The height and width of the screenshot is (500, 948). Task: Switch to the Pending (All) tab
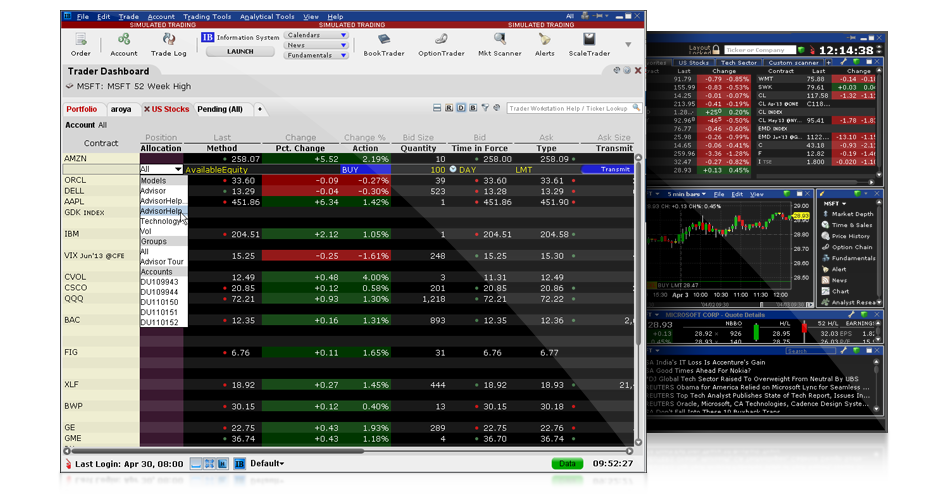point(219,109)
